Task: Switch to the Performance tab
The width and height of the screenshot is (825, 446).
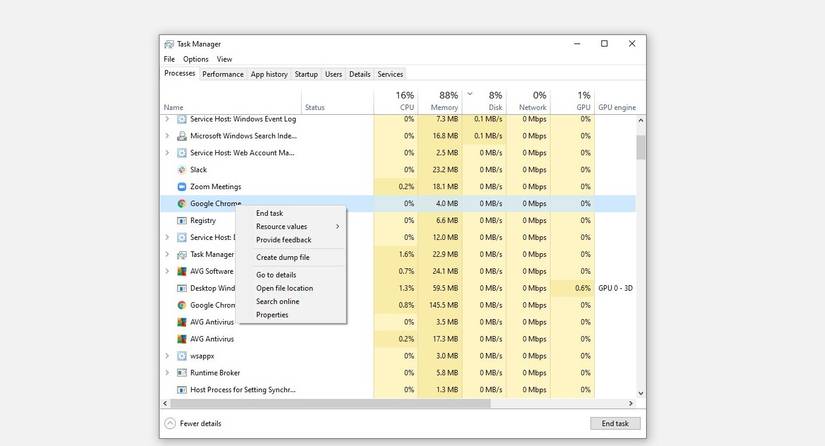Action: (222, 74)
